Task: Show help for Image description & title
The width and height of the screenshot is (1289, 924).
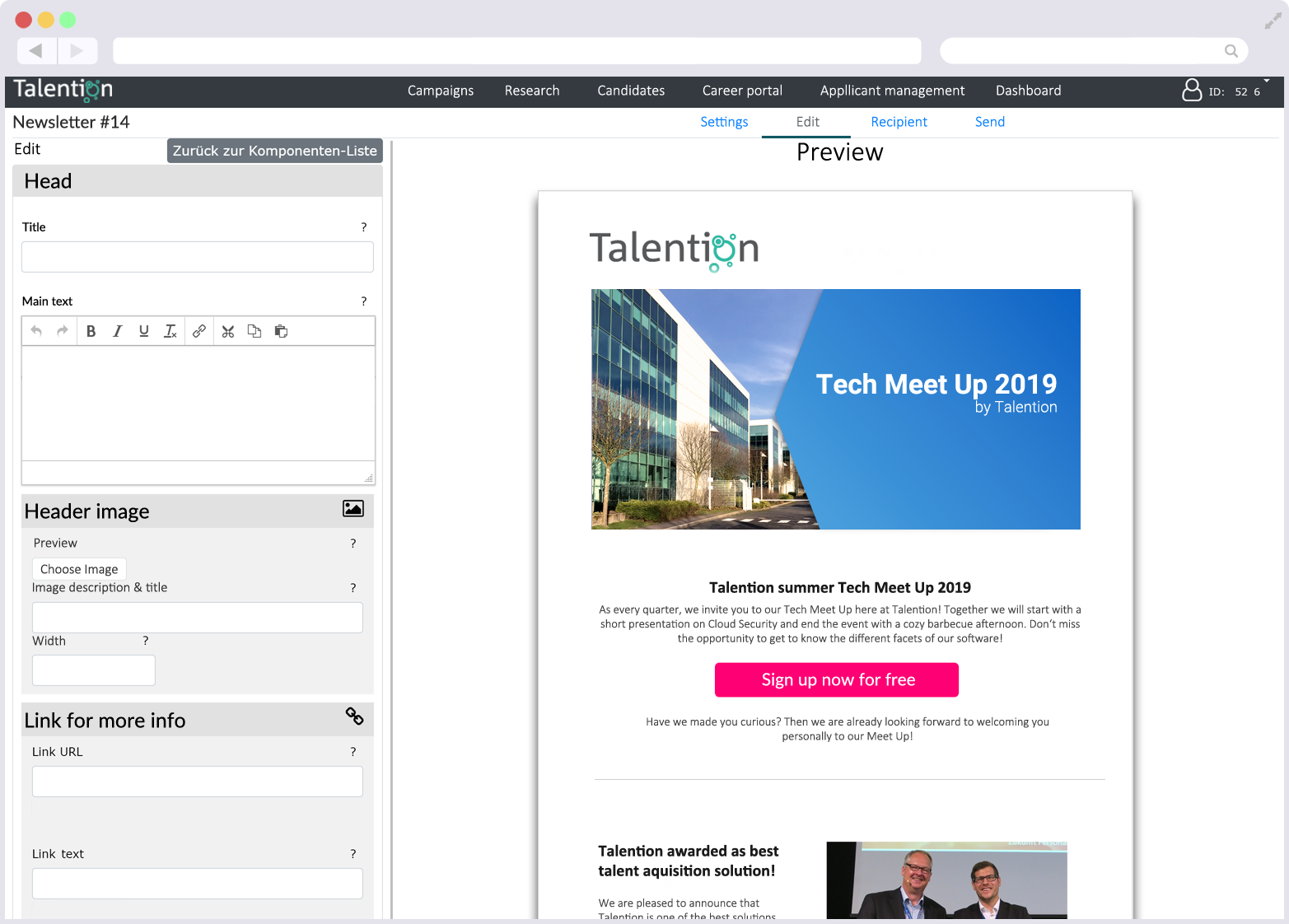Action: tap(353, 588)
